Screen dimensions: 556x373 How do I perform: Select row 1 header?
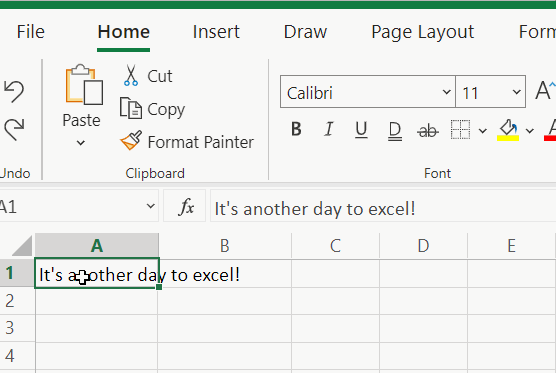point(17,273)
